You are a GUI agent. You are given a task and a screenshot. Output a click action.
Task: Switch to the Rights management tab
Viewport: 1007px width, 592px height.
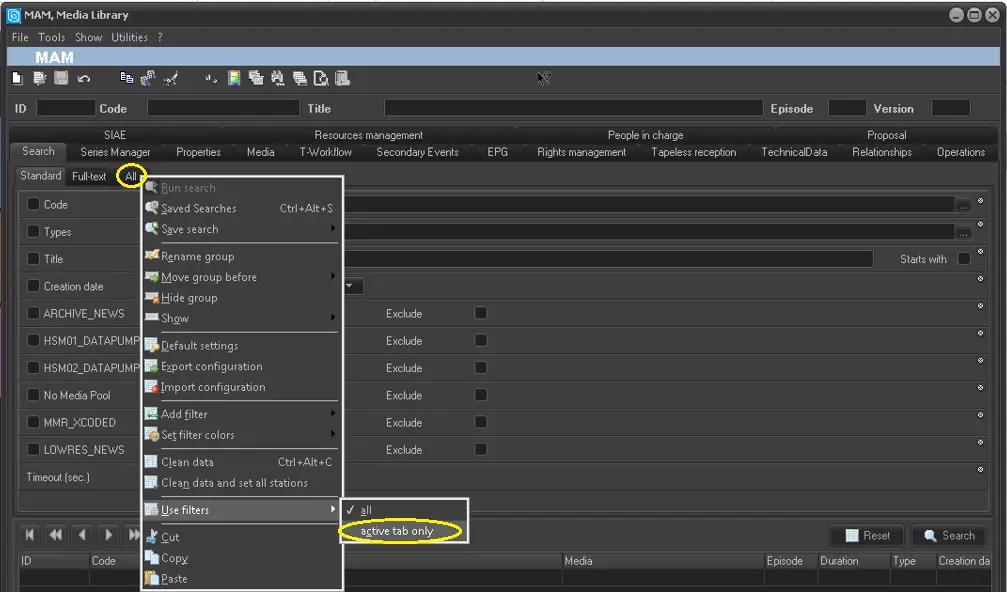coord(581,152)
